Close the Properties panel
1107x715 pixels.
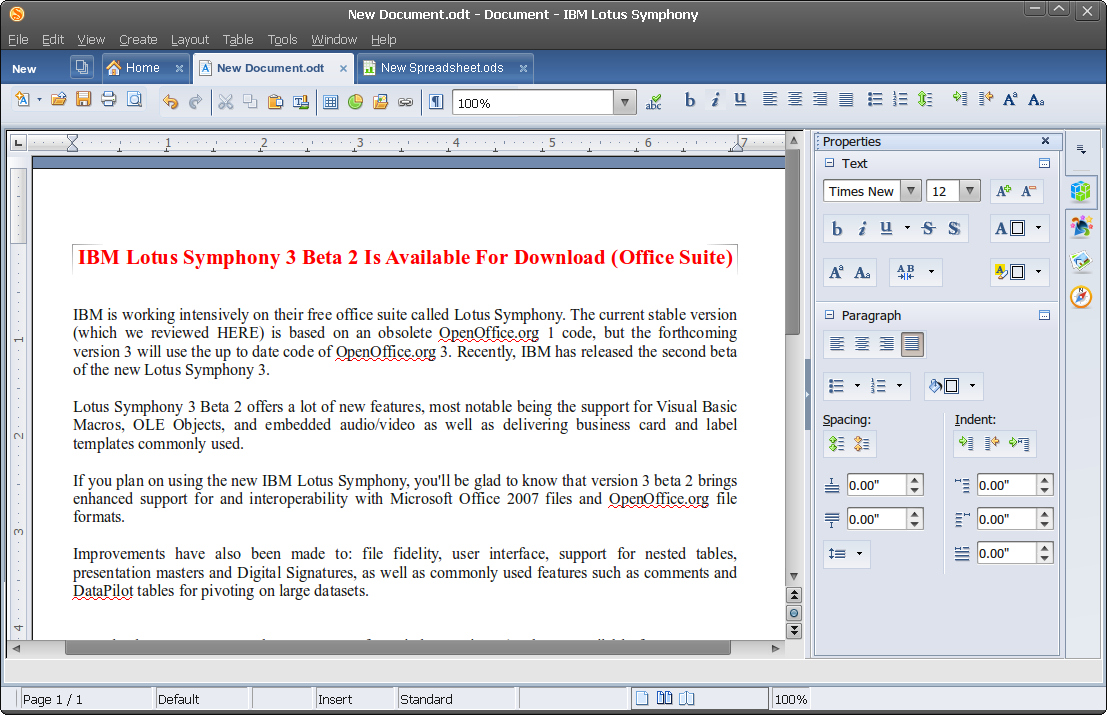pyautogui.click(x=1046, y=141)
